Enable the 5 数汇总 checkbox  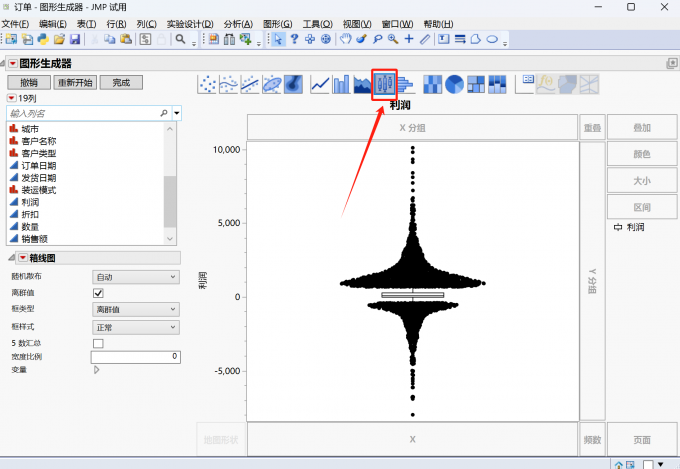point(98,344)
